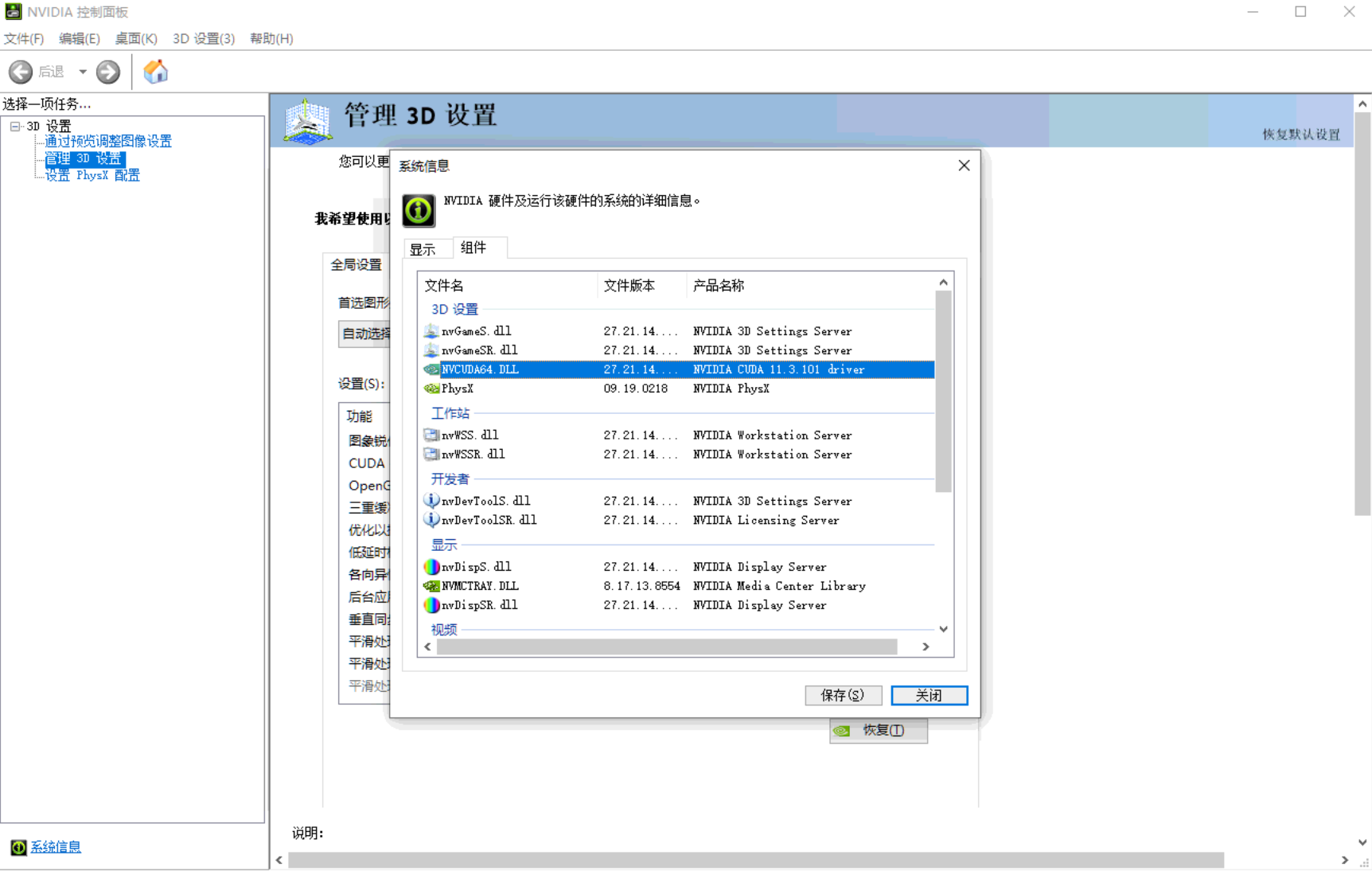Click the NVMCTRAY.DLL file icon

click(x=431, y=586)
